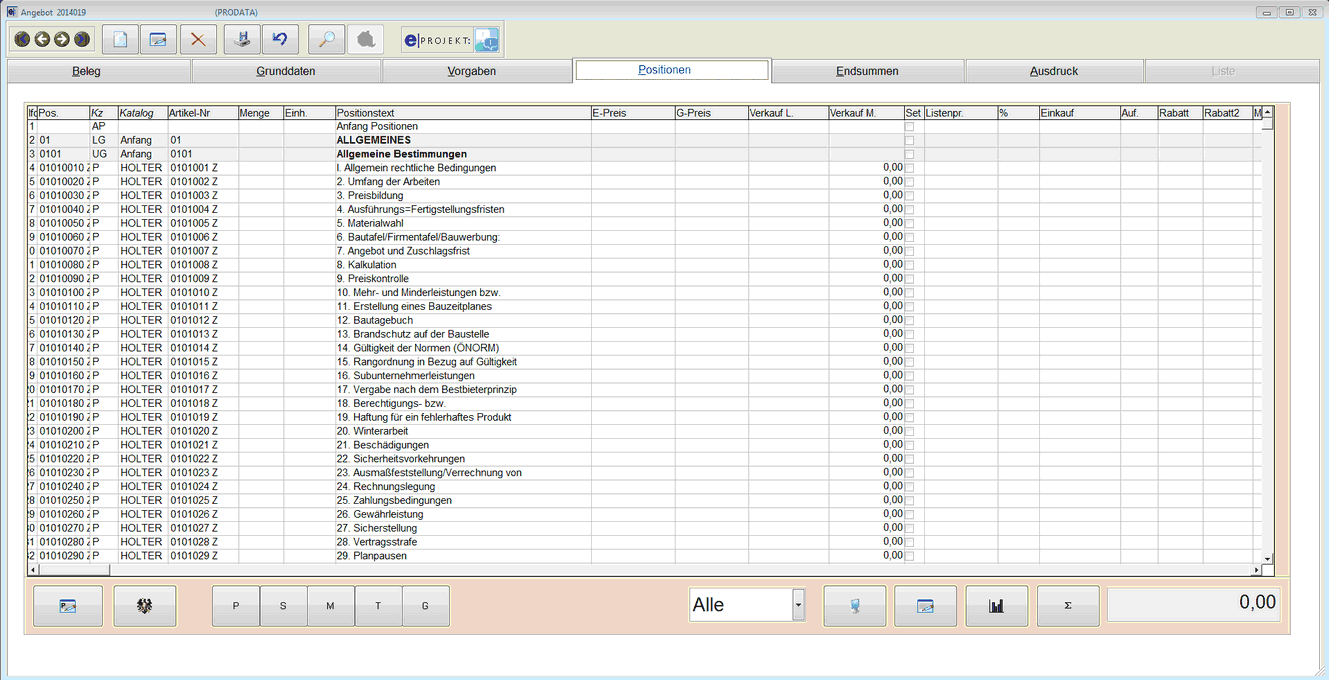
Task: Select row '13. Brandschutz auf der Baustelle'
Action: coord(644,334)
